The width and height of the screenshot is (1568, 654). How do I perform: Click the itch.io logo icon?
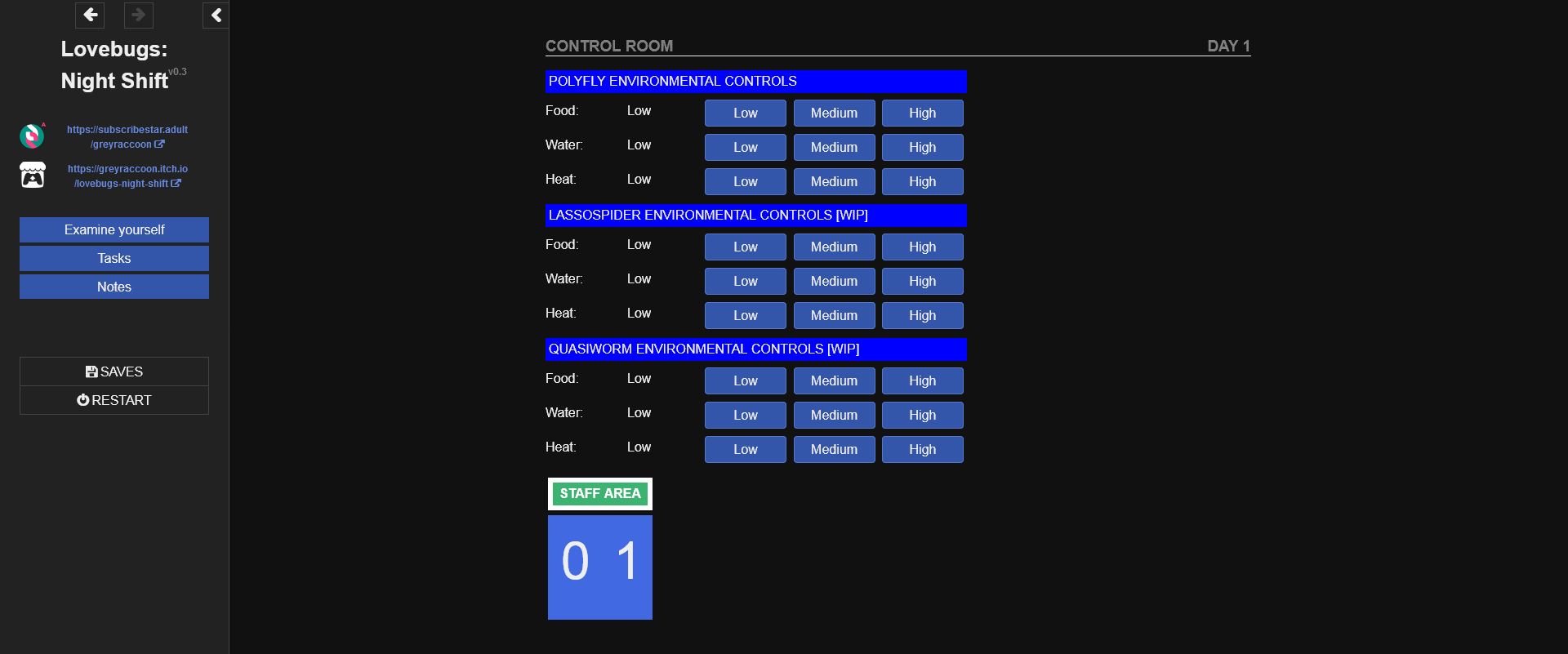33,175
